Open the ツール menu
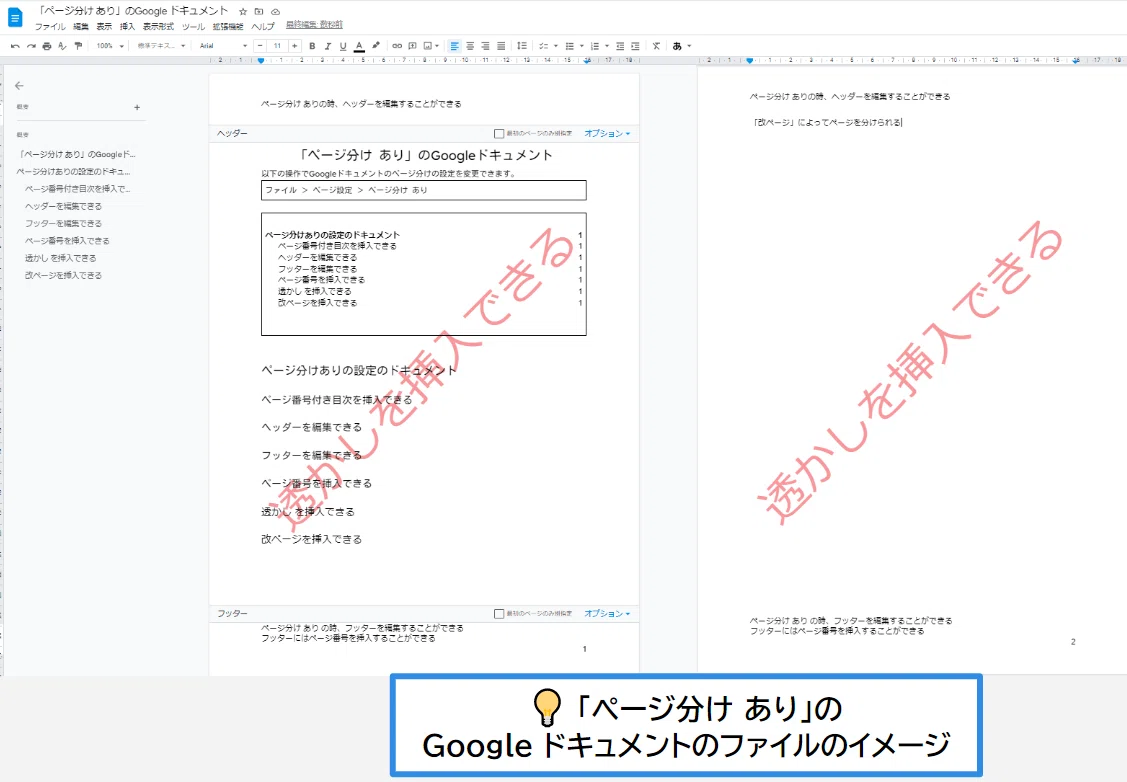This screenshot has width=1127, height=782. [193, 27]
